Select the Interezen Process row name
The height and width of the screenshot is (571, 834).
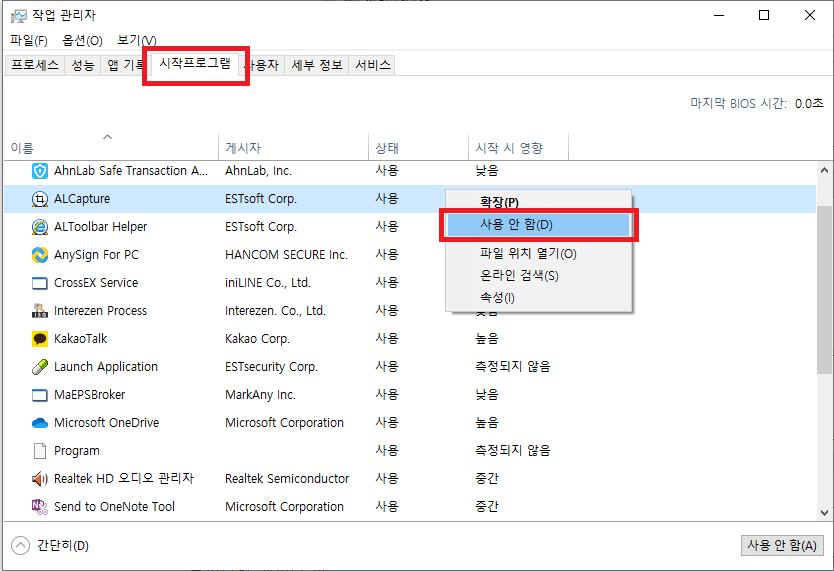[100, 311]
